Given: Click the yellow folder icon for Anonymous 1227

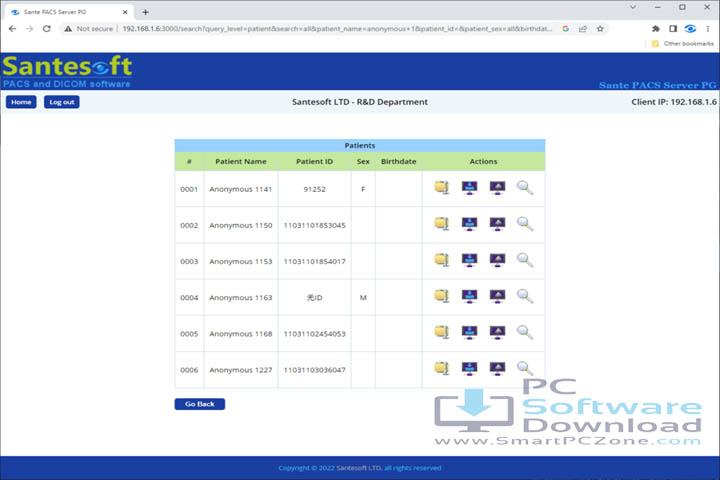Looking at the screenshot, I should [442, 368].
